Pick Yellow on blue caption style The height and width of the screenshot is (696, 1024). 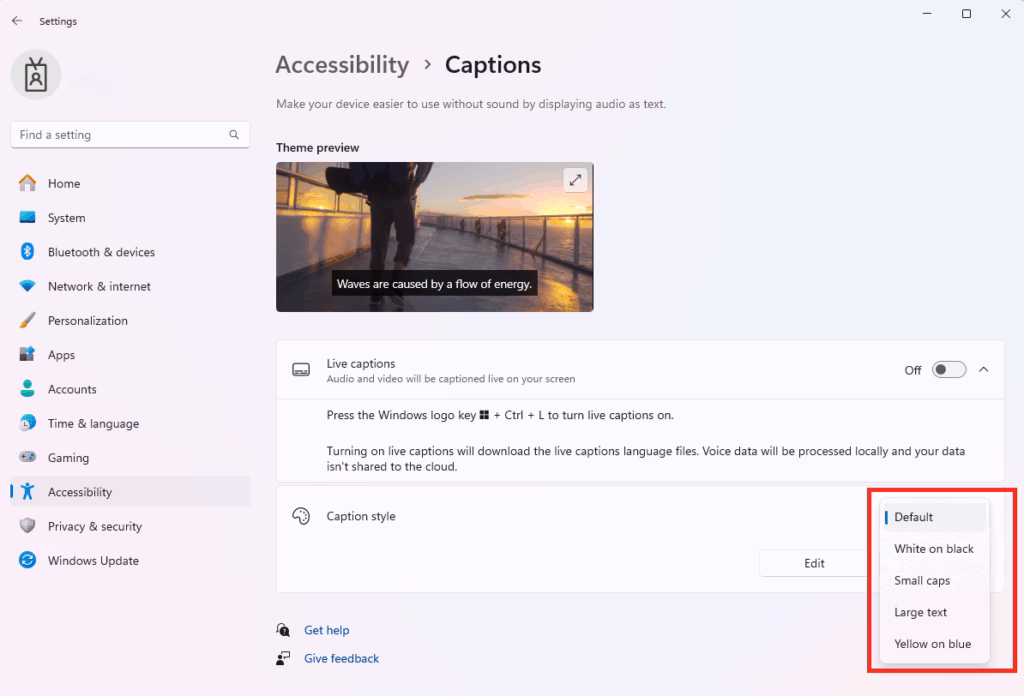pos(935,644)
